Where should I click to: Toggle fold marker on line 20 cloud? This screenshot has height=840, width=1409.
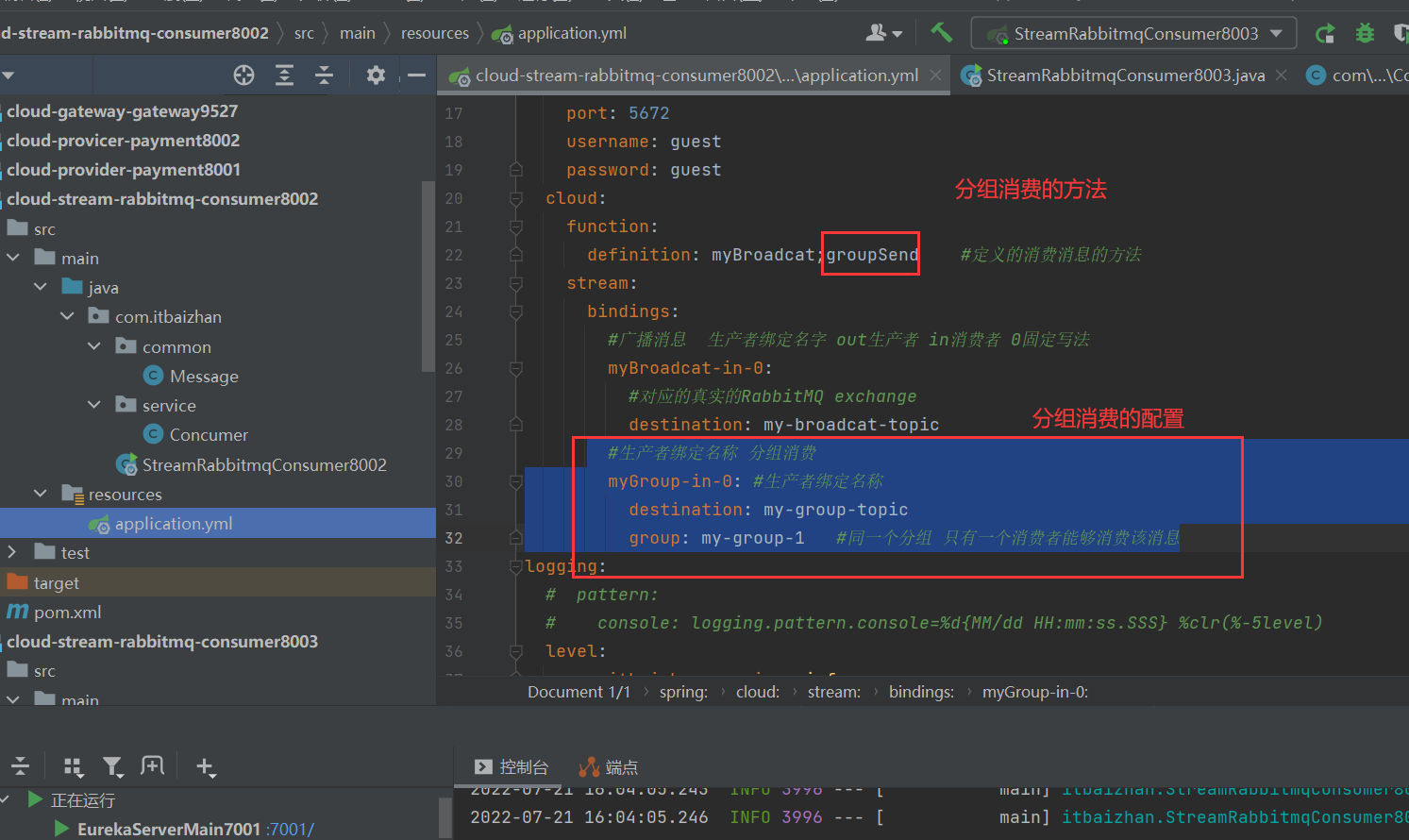pyautogui.click(x=515, y=198)
